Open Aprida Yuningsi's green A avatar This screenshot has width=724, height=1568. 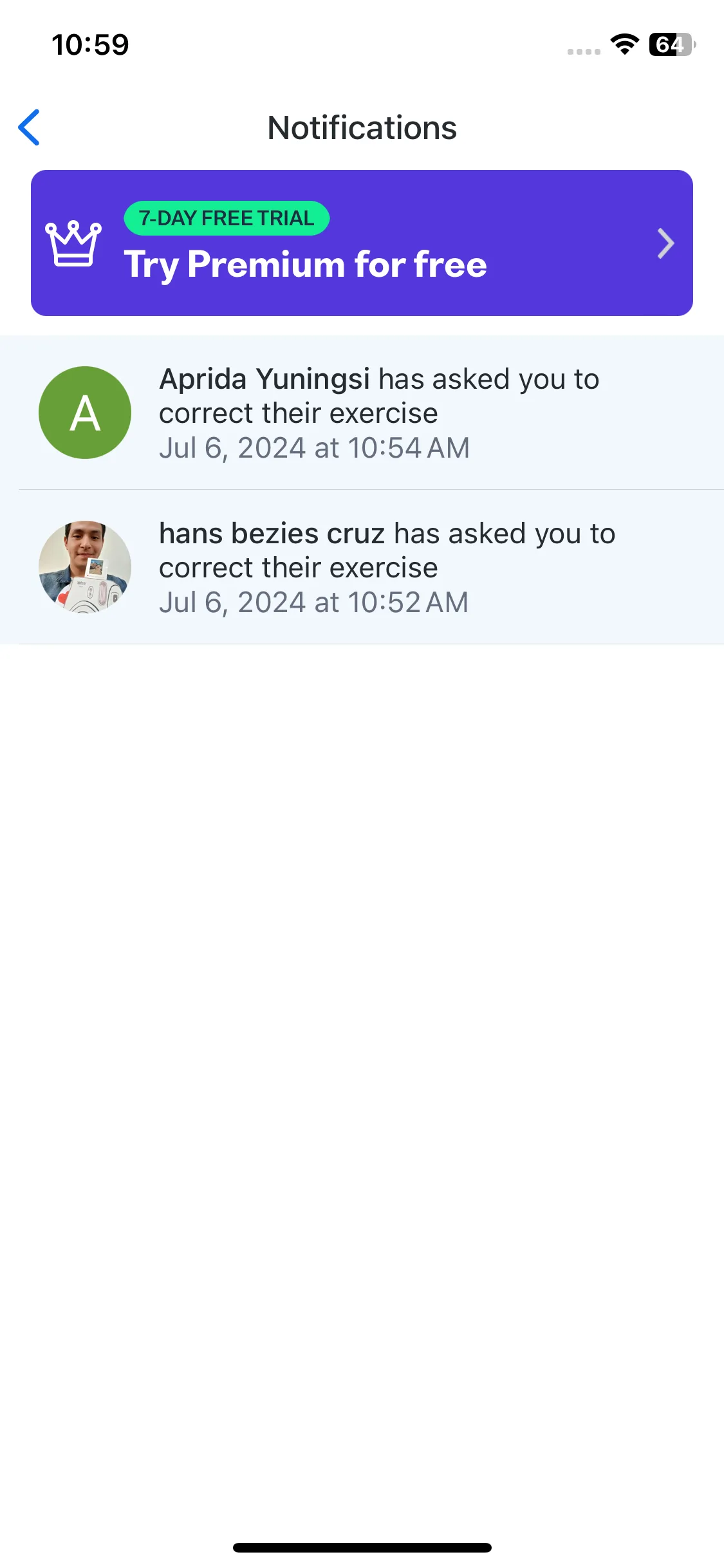click(85, 413)
